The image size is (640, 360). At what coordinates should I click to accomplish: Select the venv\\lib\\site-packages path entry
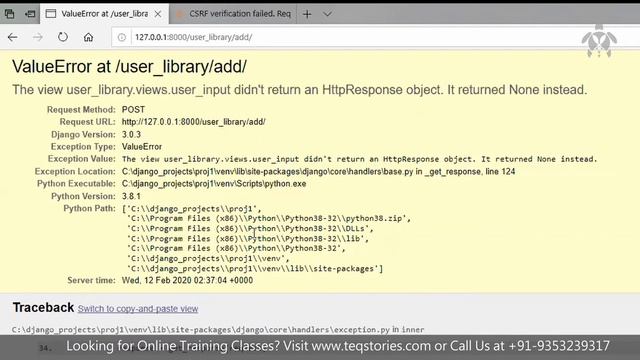click(x=255, y=269)
